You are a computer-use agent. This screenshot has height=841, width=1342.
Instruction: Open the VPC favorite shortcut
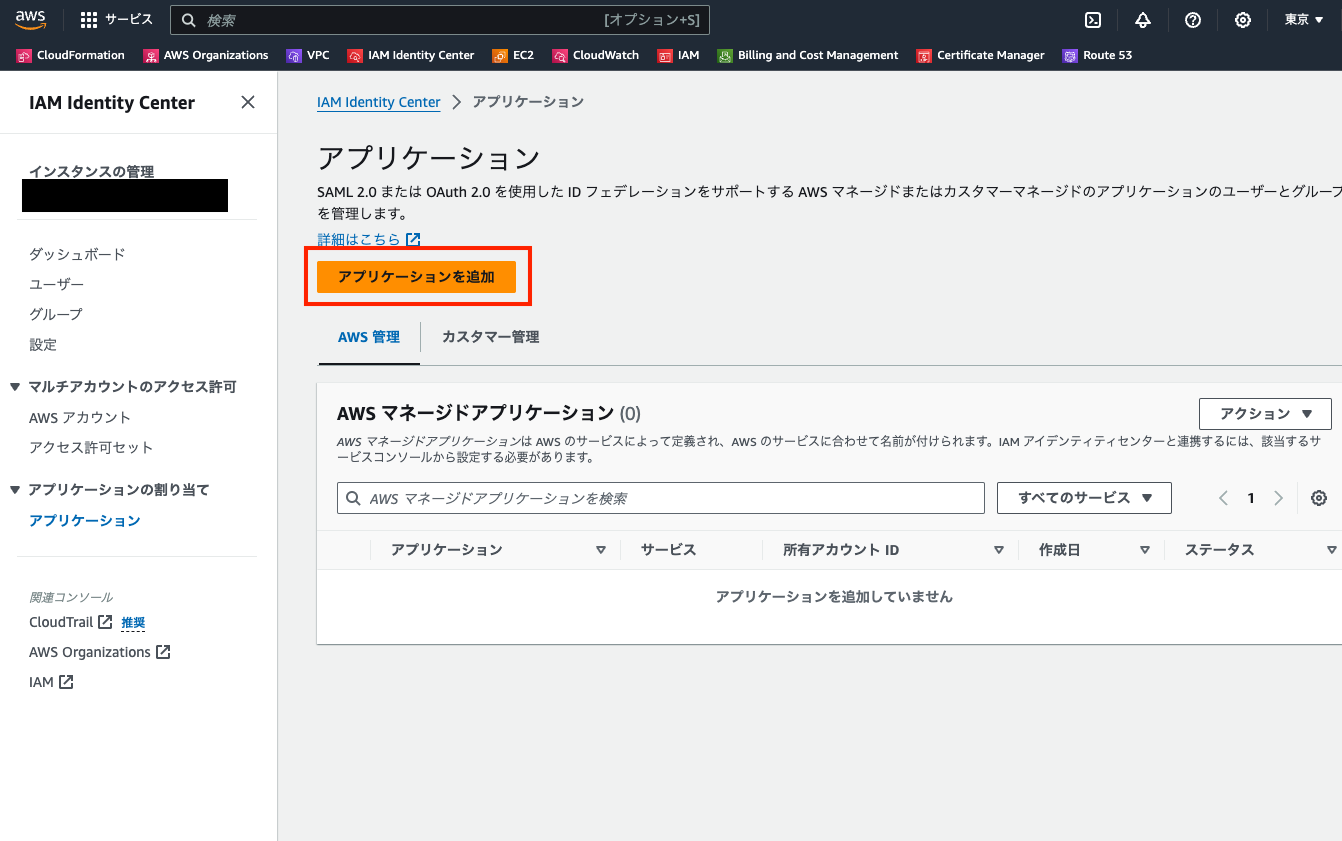coord(308,55)
